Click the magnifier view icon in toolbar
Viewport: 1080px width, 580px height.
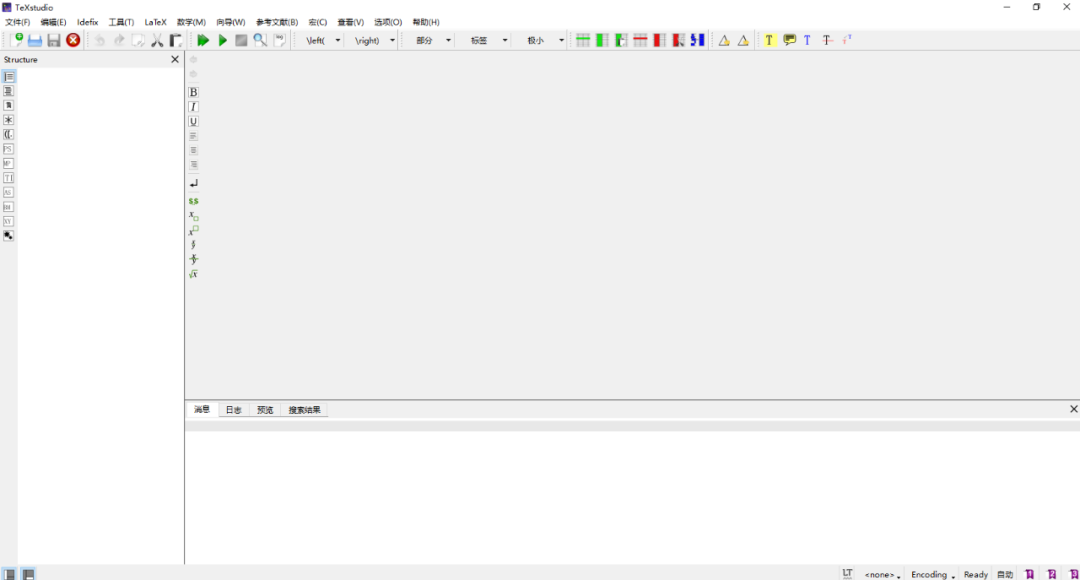(x=260, y=40)
